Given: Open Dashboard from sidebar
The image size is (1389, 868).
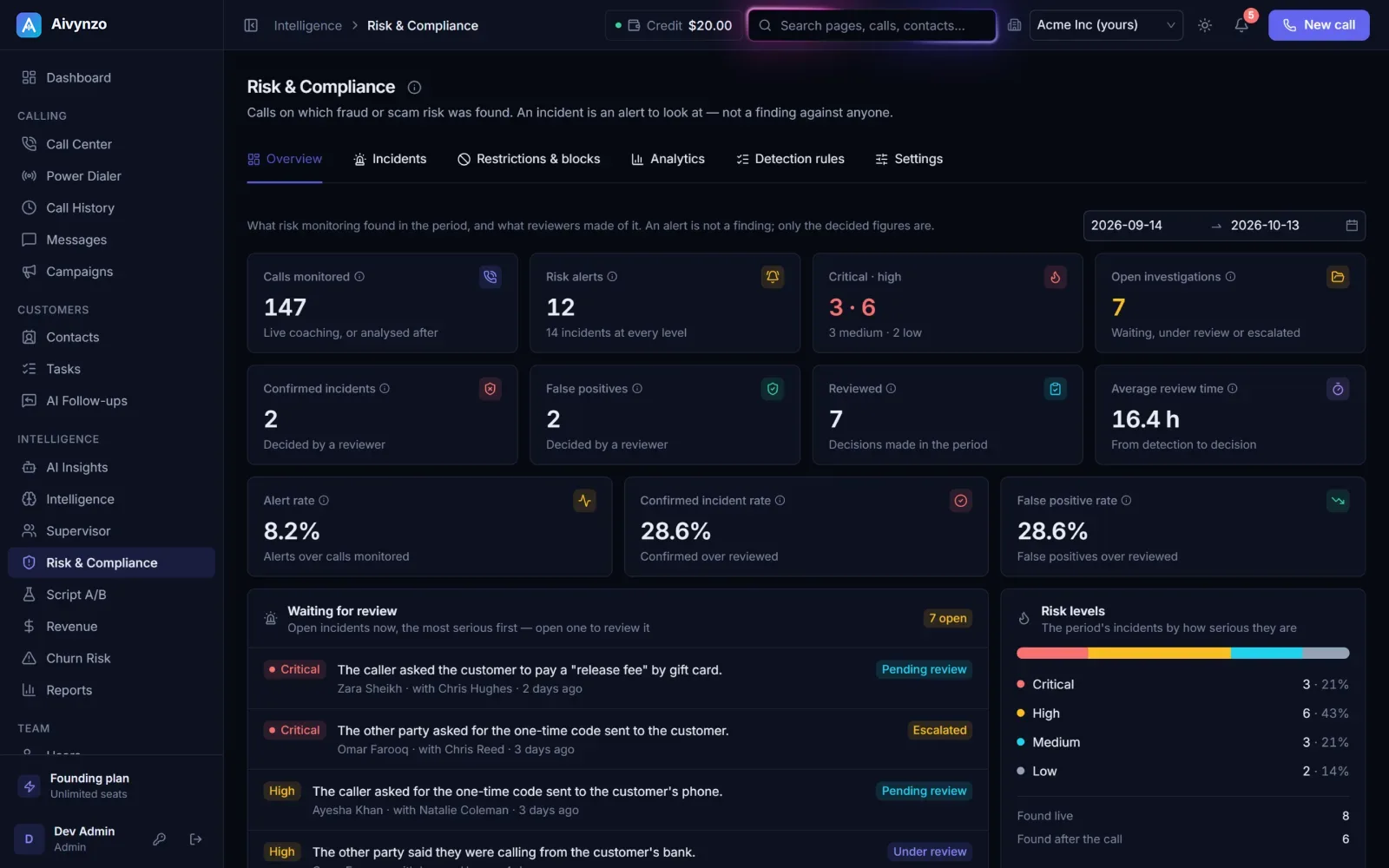Looking at the screenshot, I should pyautogui.click(x=111, y=77).
